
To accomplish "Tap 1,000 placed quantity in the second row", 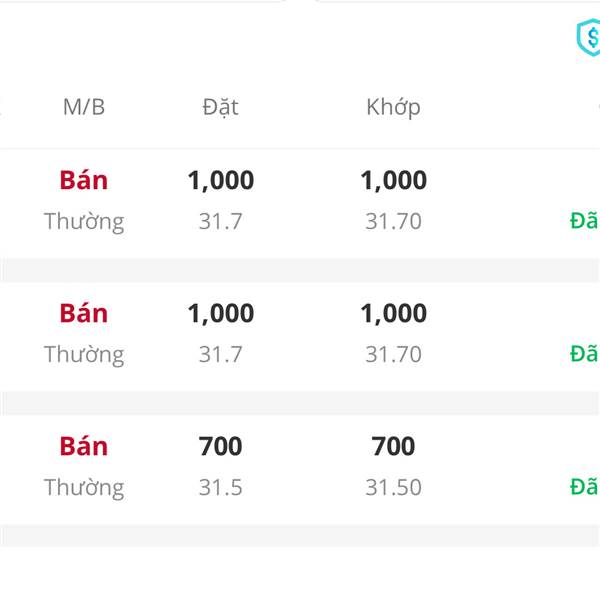I will (x=220, y=313).
